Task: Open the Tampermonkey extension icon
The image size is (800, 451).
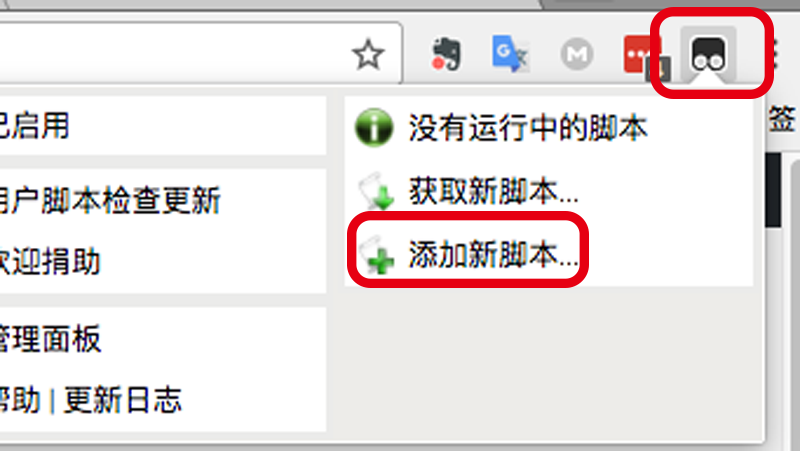Action: pyautogui.click(x=708, y=54)
